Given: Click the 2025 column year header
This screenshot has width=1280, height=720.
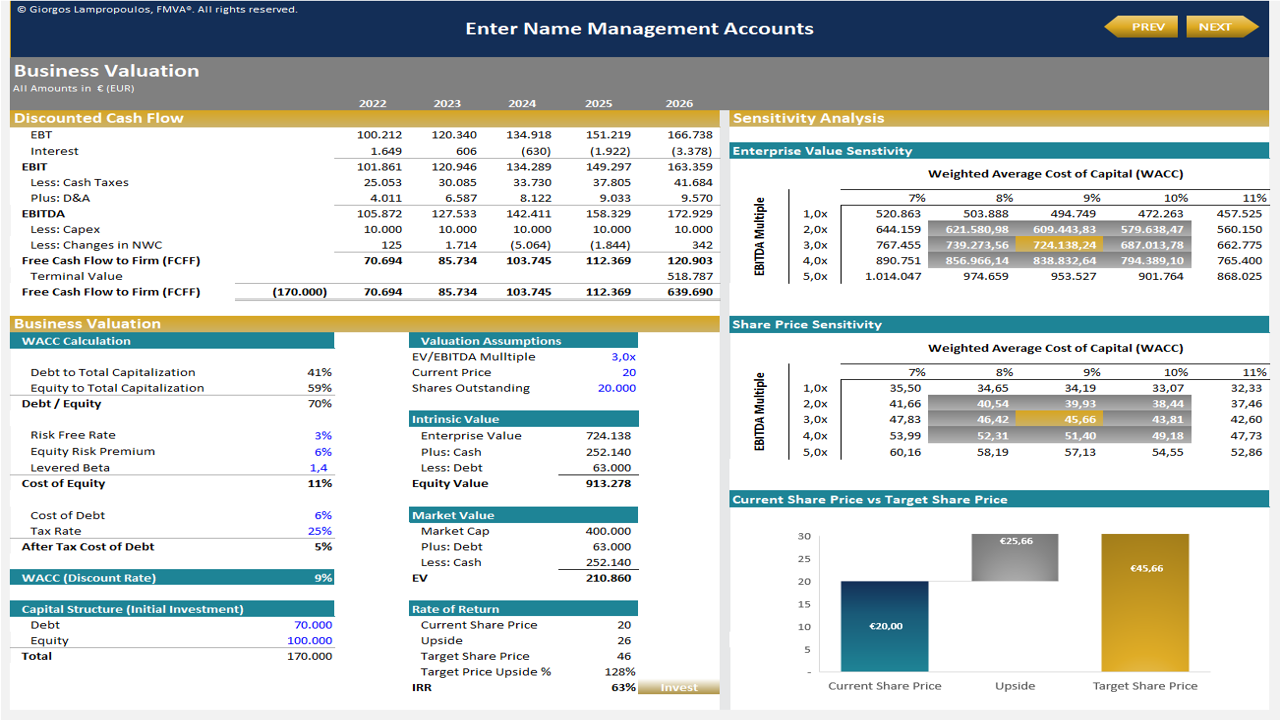Looking at the screenshot, I should point(598,103).
